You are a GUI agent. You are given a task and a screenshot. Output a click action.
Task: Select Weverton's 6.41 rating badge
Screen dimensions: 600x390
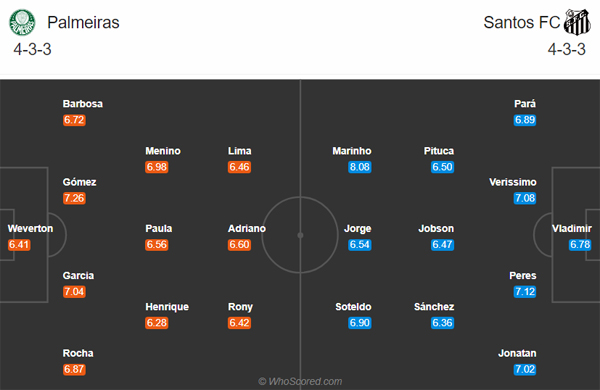(x=19, y=245)
